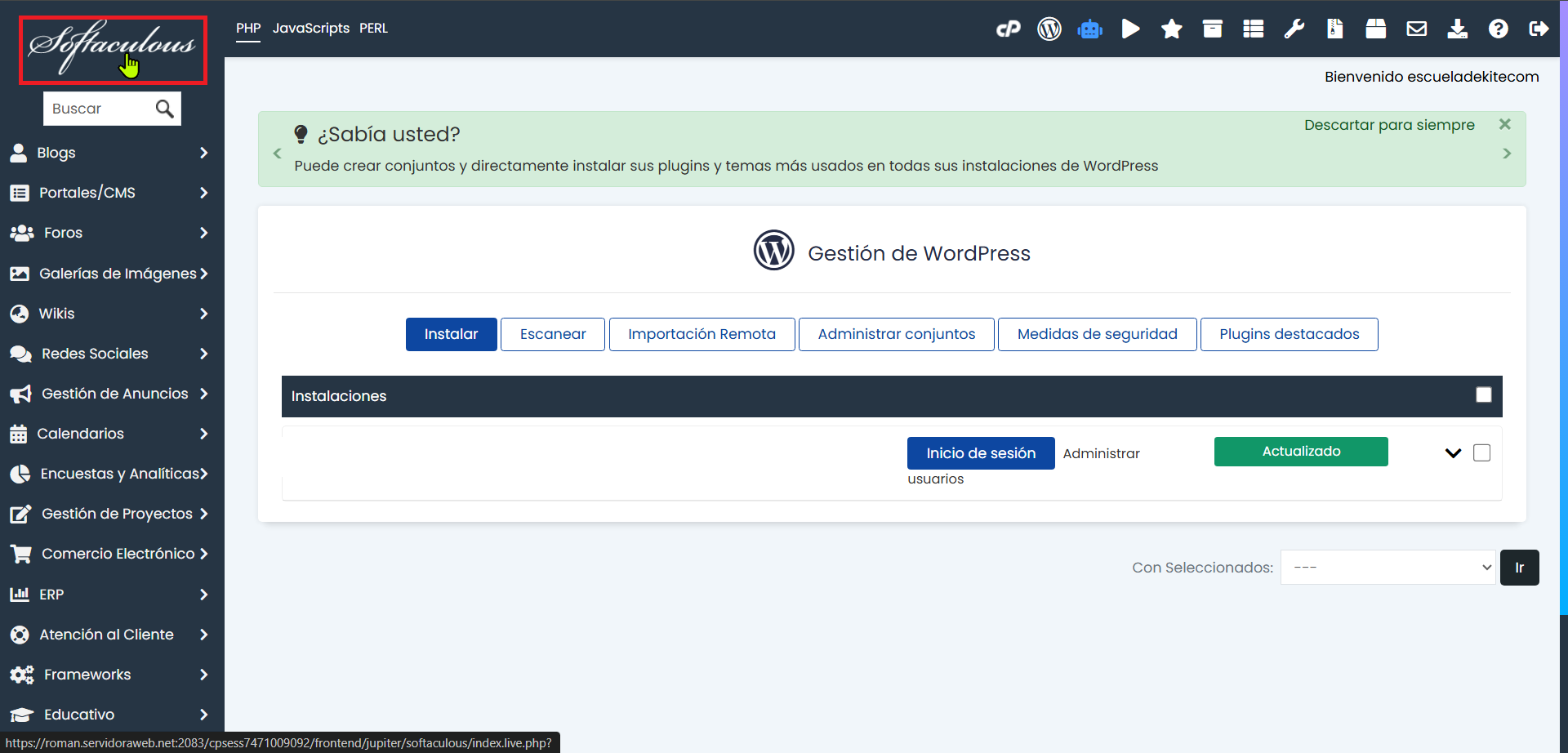Viewport: 1568px width, 753px height.
Task: Open Escanear tab
Action: point(553,334)
